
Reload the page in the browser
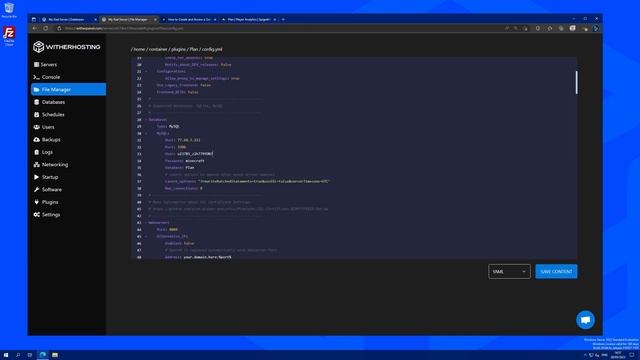click(x=46, y=28)
